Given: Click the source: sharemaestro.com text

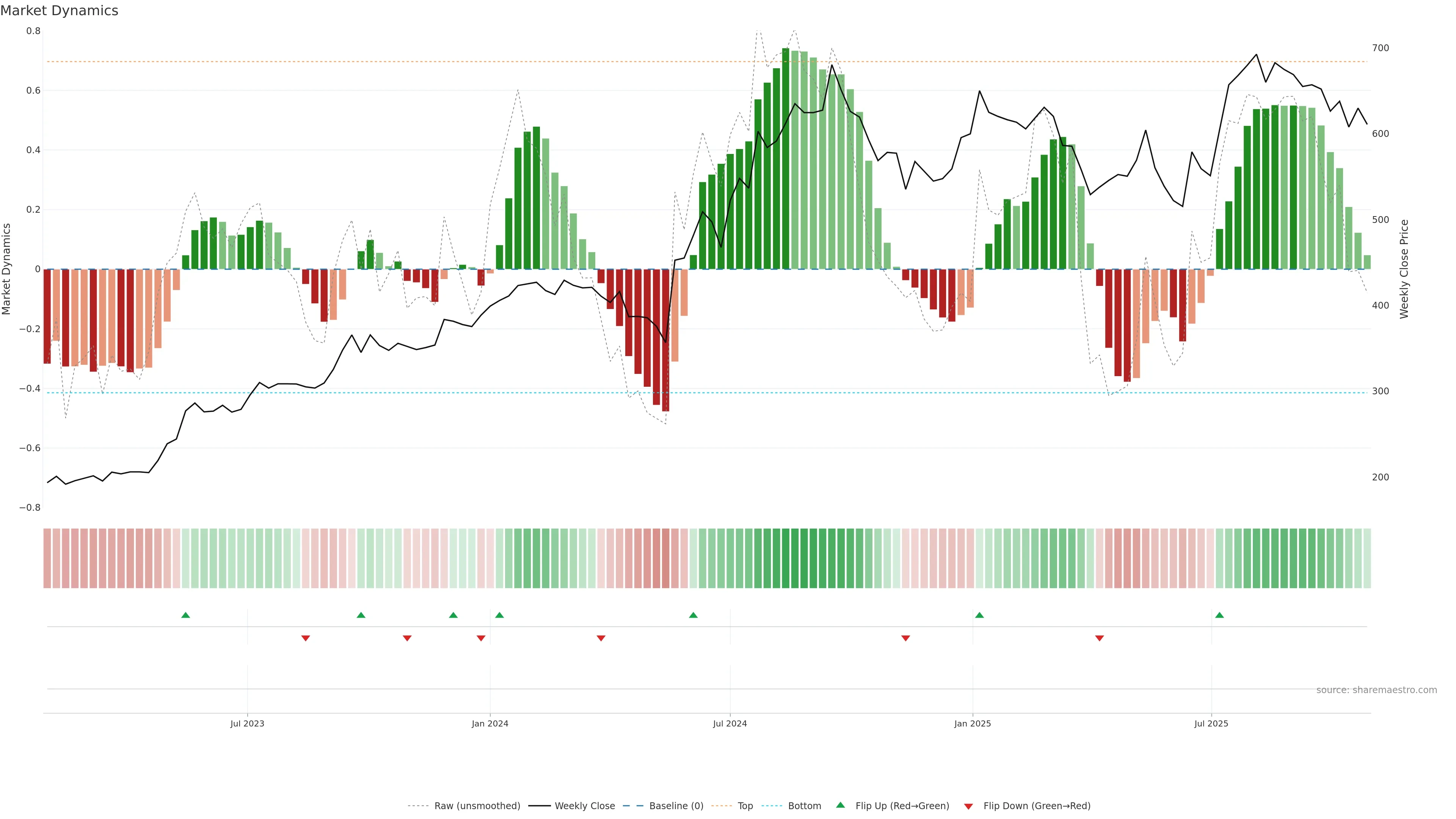Looking at the screenshot, I should [1376, 690].
